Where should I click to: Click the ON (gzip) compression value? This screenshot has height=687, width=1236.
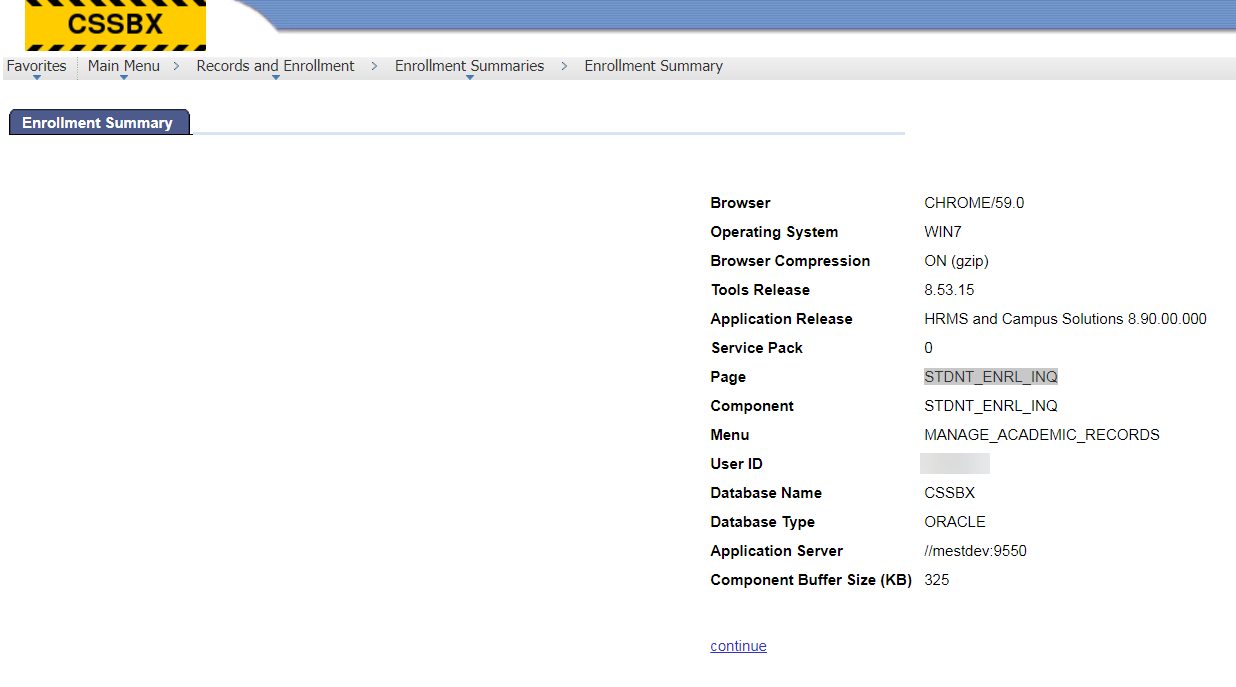[956, 261]
